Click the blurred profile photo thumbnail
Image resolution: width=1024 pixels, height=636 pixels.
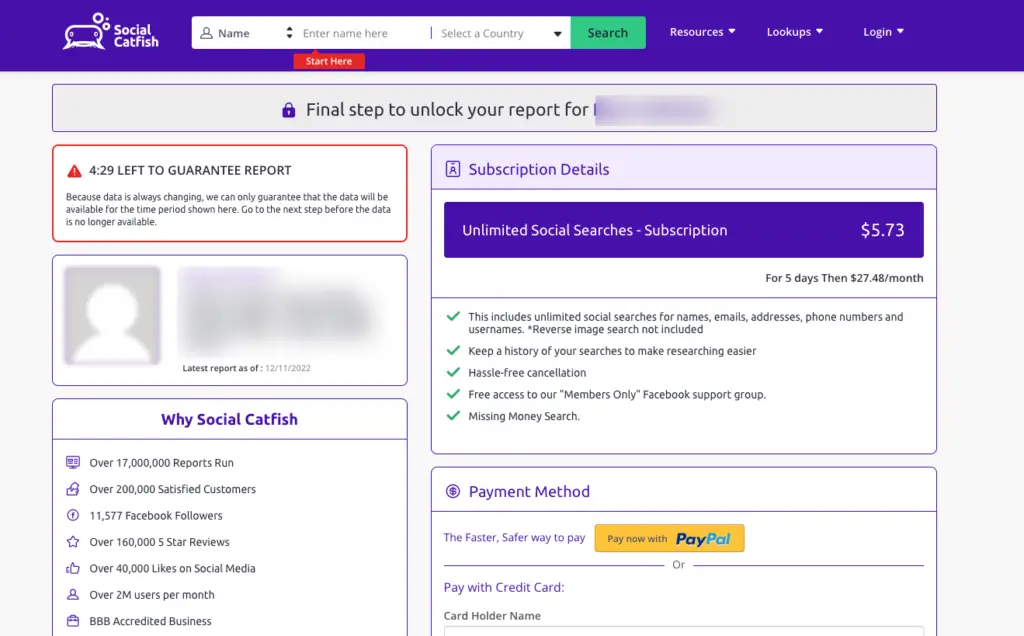coord(112,315)
